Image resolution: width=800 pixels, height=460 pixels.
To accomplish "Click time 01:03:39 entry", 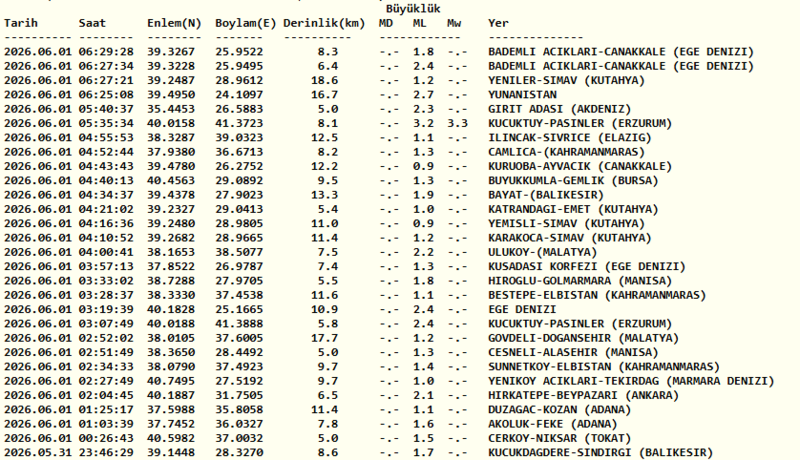I will coord(106,424).
